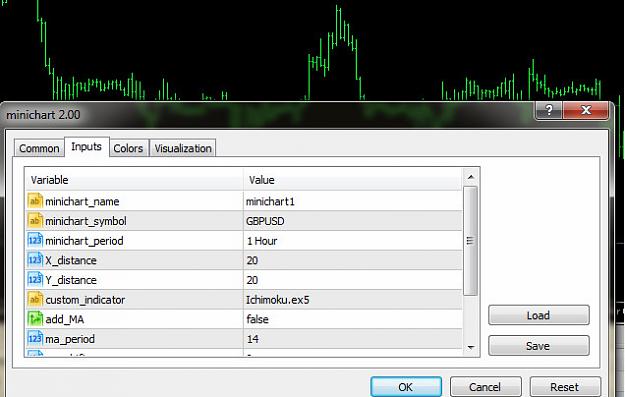Click the string icon beside custom_indicator

(35, 299)
